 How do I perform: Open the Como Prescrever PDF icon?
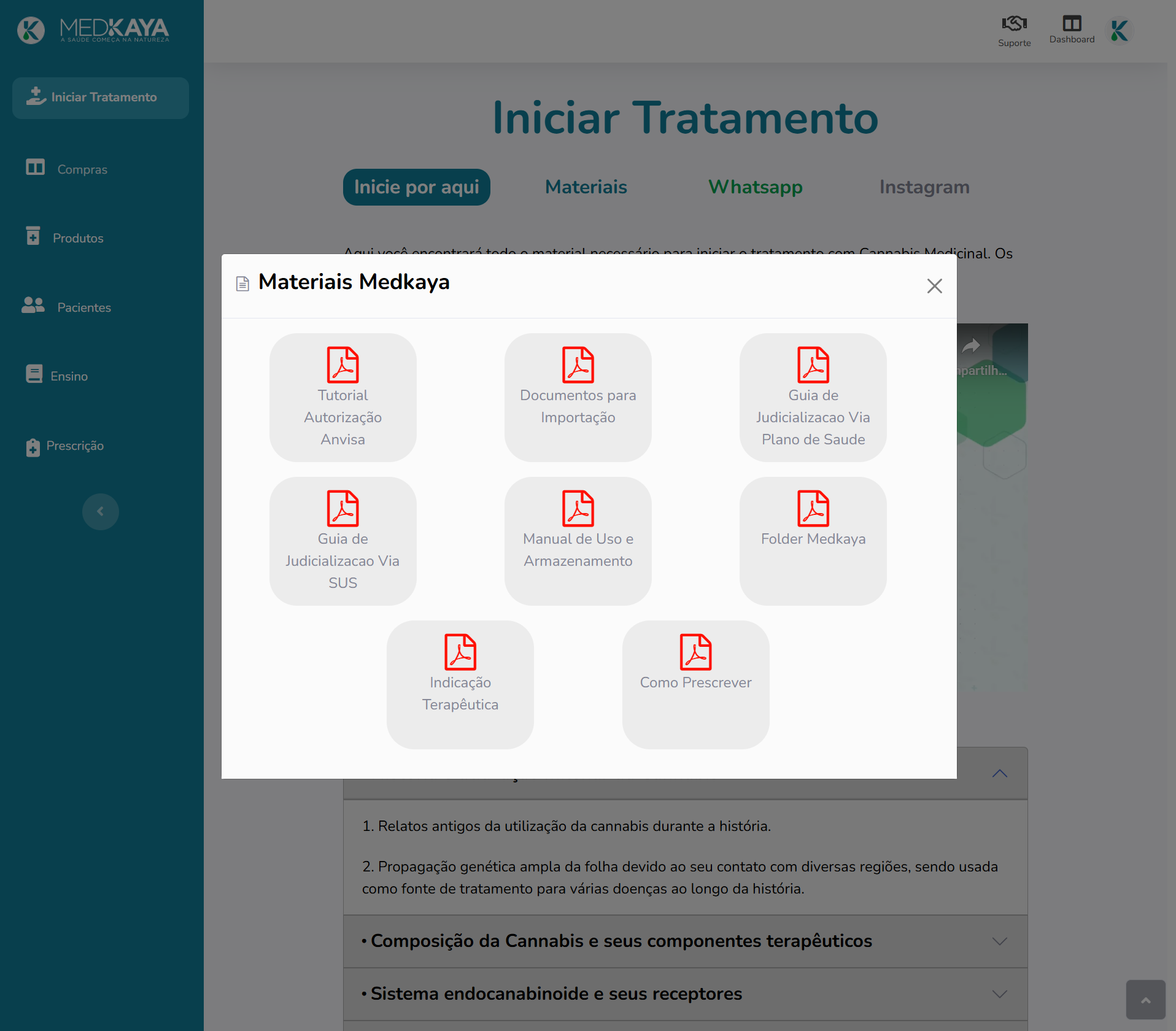(x=695, y=652)
